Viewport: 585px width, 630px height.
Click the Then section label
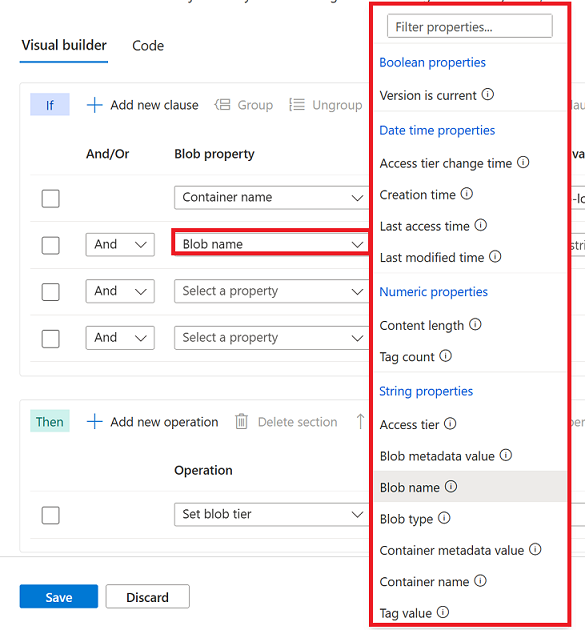(x=50, y=421)
